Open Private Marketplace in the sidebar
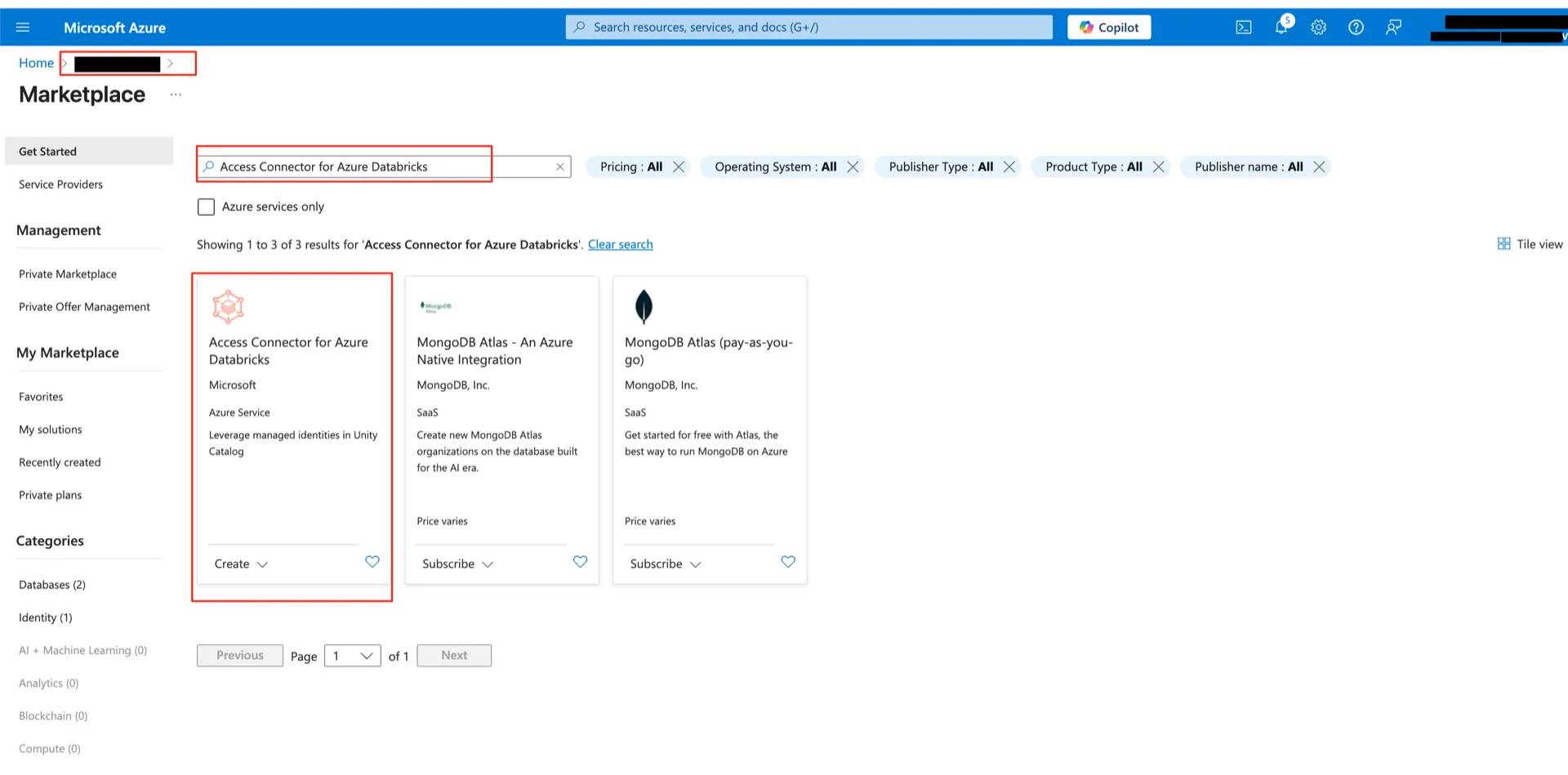 click(x=68, y=274)
